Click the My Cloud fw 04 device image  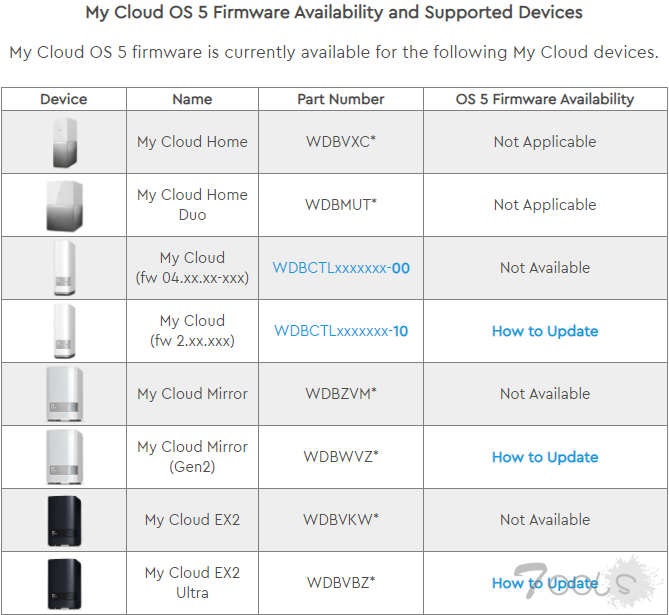click(63, 268)
